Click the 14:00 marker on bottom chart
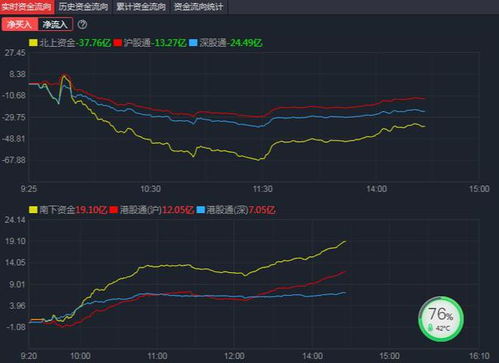 point(312,356)
